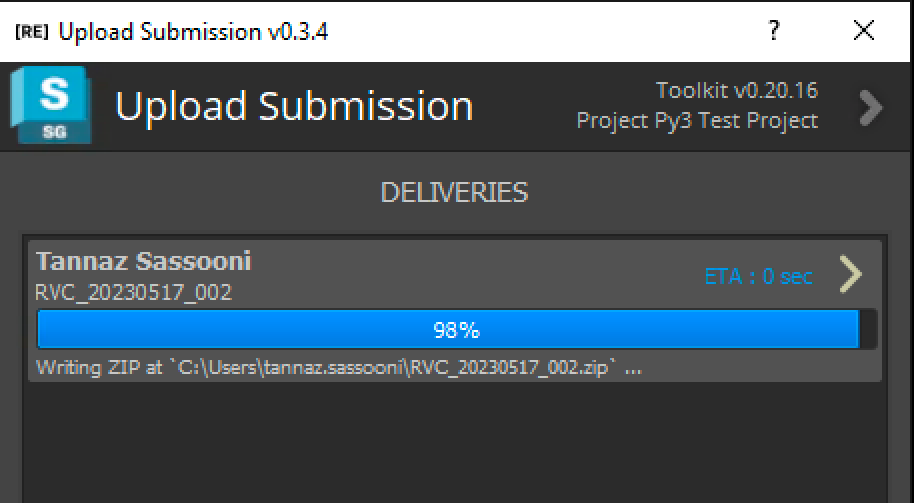Expand the header chevron beside Toolkit info
This screenshot has height=503, width=914.
coord(871,107)
